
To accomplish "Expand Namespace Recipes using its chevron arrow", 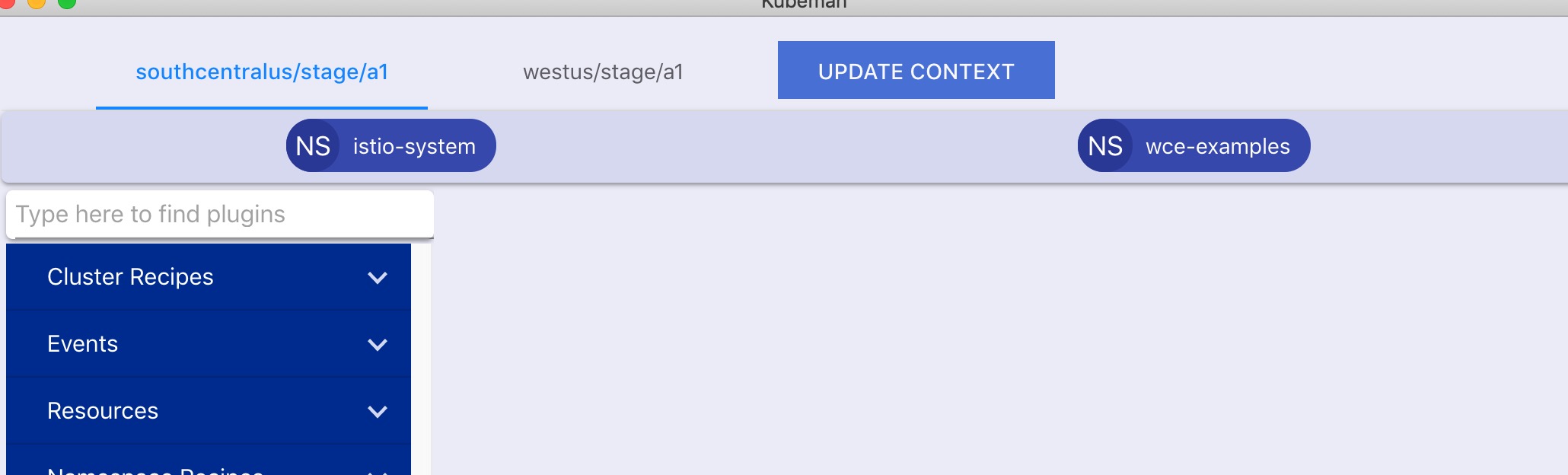I will click(378, 473).
